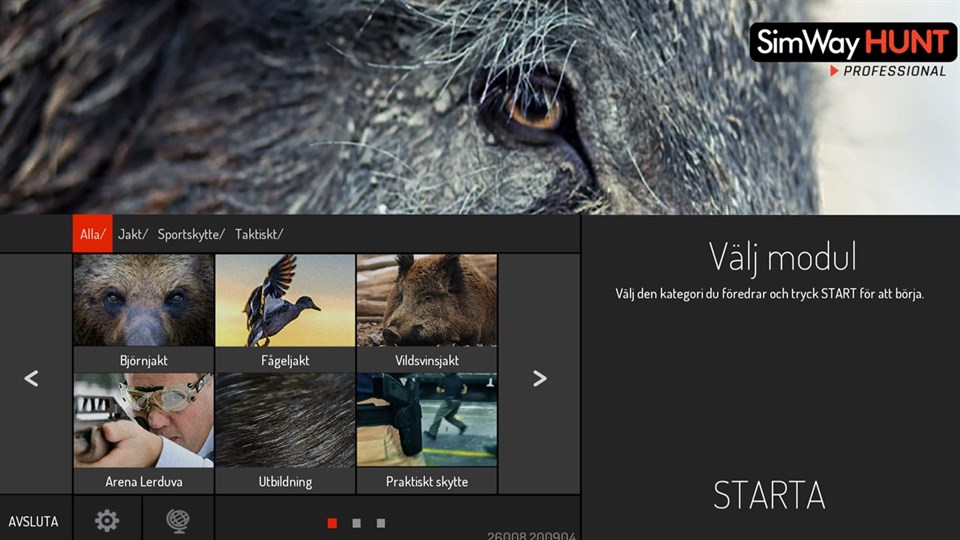Viewport: 960px width, 540px height.
Task: Switch to the Sportskytte category tab
Action: [x=190, y=235]
